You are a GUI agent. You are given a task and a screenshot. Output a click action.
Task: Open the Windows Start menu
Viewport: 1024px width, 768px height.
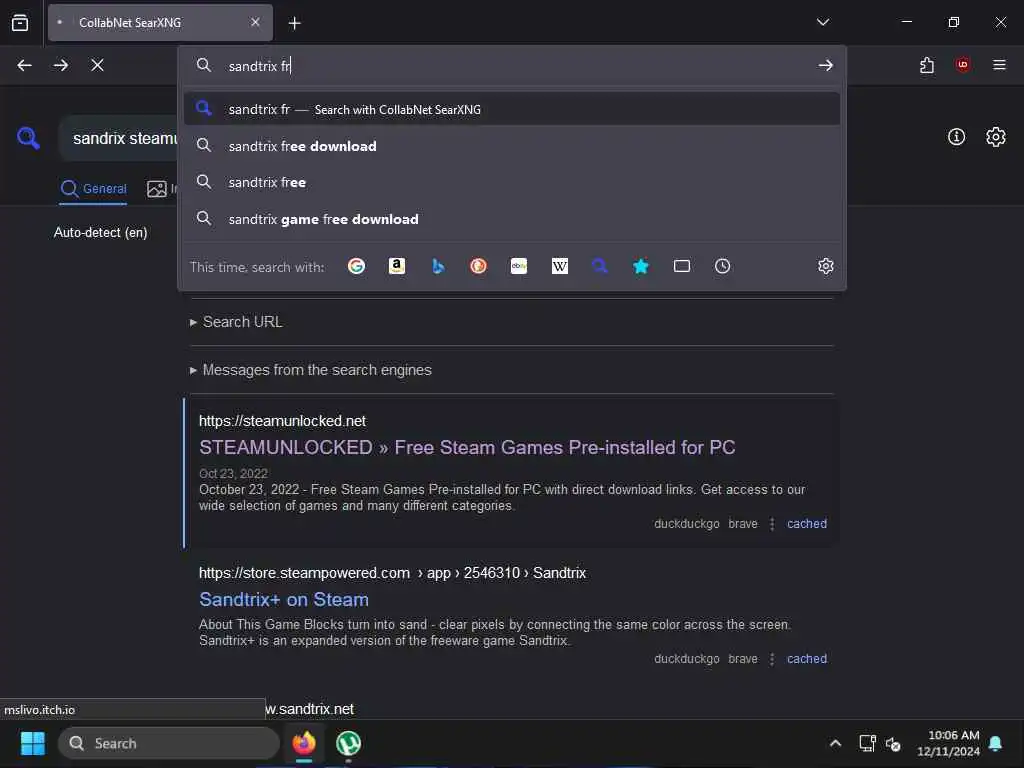pyautogui.click(x=33, y=743)
